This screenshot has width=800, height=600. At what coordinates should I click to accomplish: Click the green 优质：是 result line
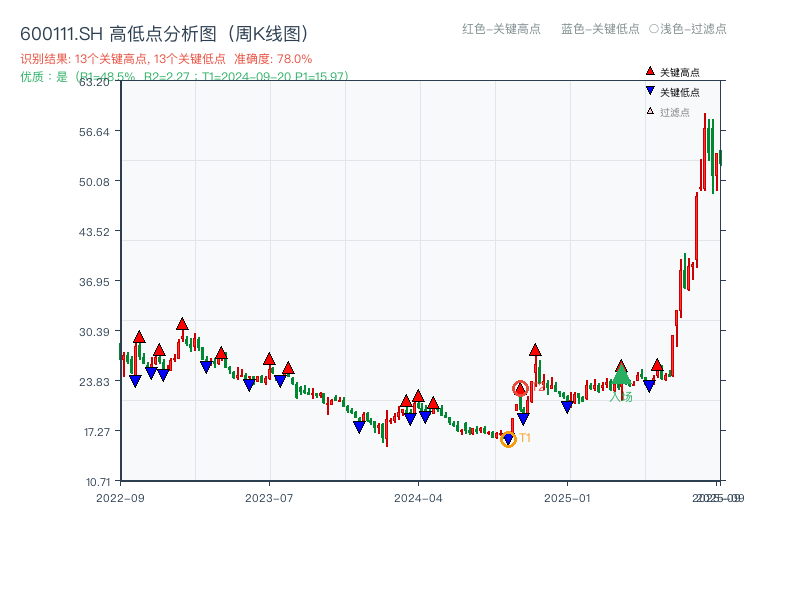[x=184, y=77]
